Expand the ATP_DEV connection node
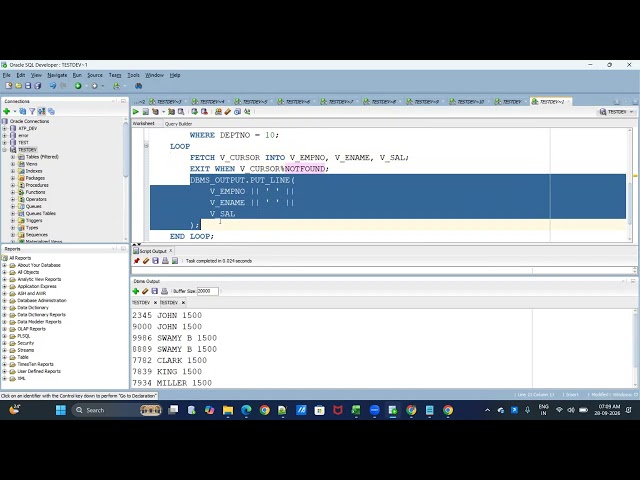This screenshot has height=480, width=640. tap(5, 128)
